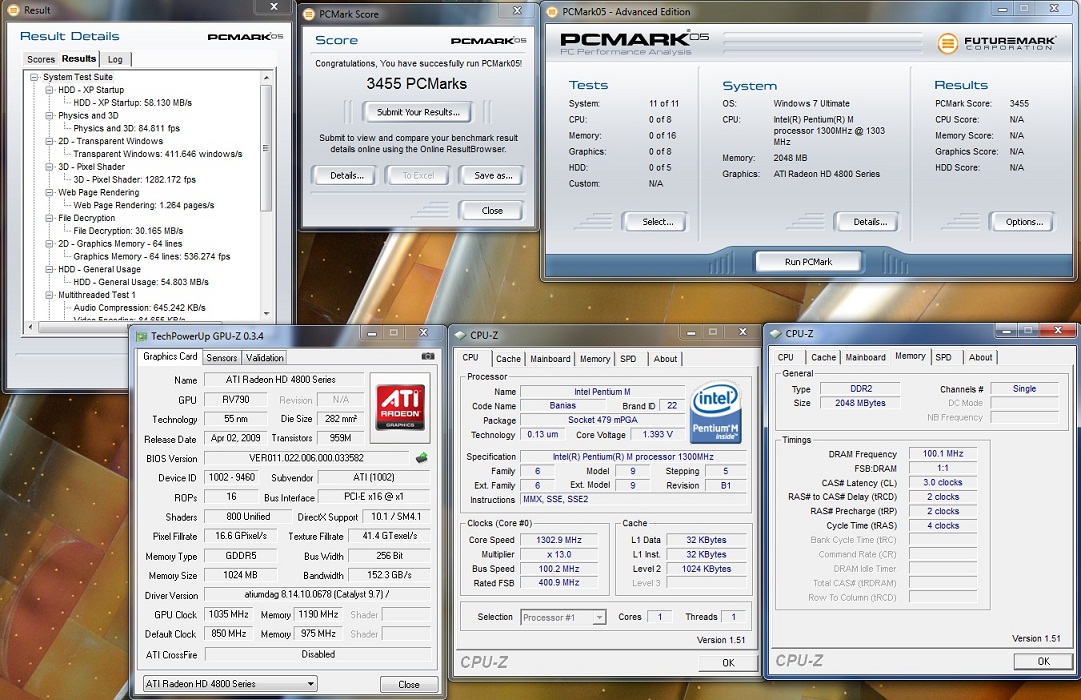Click vertical scrollbar in Result Details tree
Image resolution: width=1081 pixels, height=700 pixels.
click(x=266, y=148)
